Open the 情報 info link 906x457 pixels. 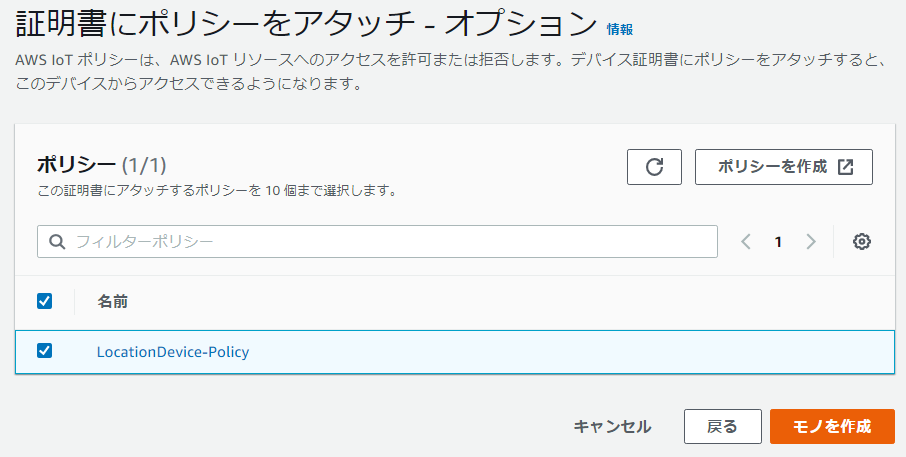[620, 29]
